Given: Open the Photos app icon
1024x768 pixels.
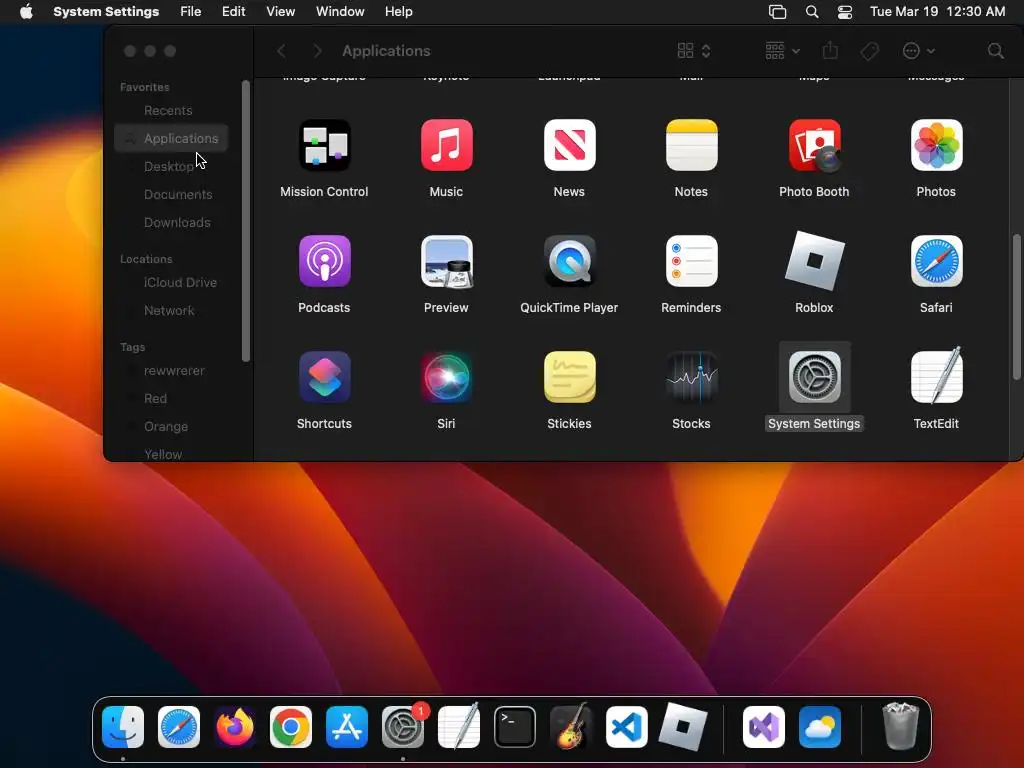Looking at the screenshot, I should click(x=936, y=145).
